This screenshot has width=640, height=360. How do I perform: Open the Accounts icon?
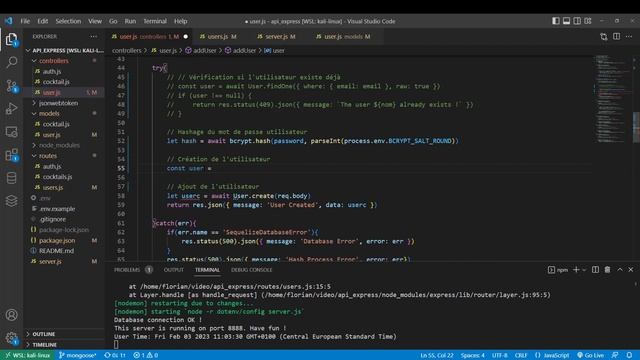pos(11,315)
